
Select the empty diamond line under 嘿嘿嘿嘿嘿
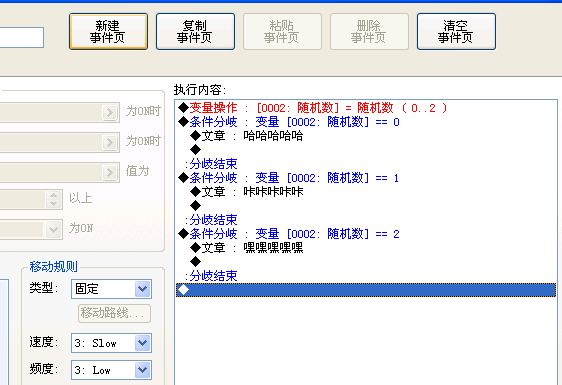(x=366, y=262)
